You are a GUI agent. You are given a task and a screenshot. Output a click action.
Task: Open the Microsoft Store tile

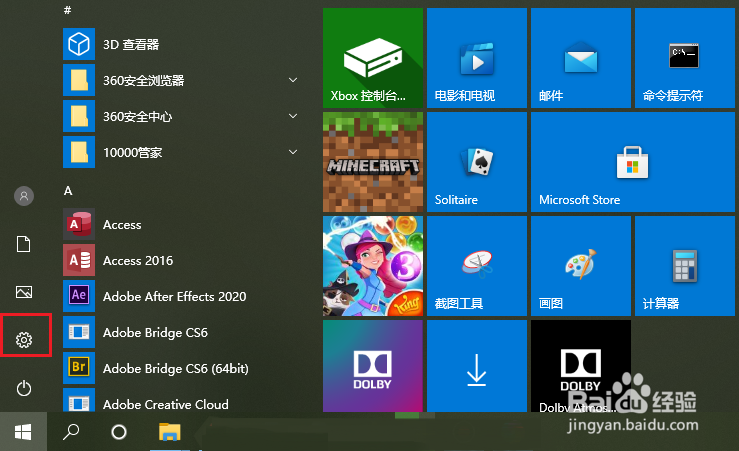(x=633, y=162)
